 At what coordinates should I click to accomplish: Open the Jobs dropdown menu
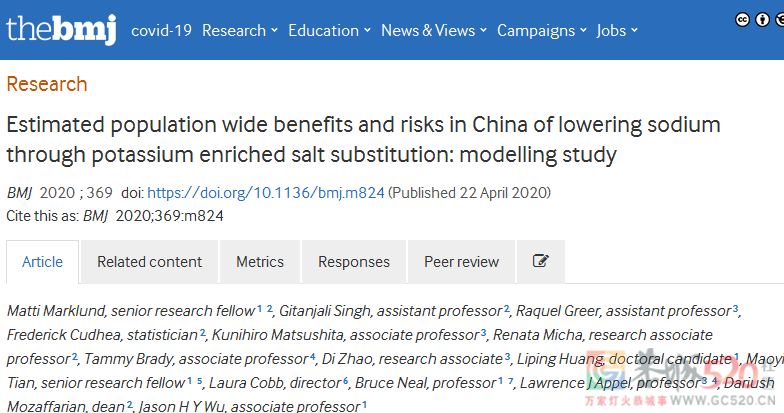[x=617, y=30]
